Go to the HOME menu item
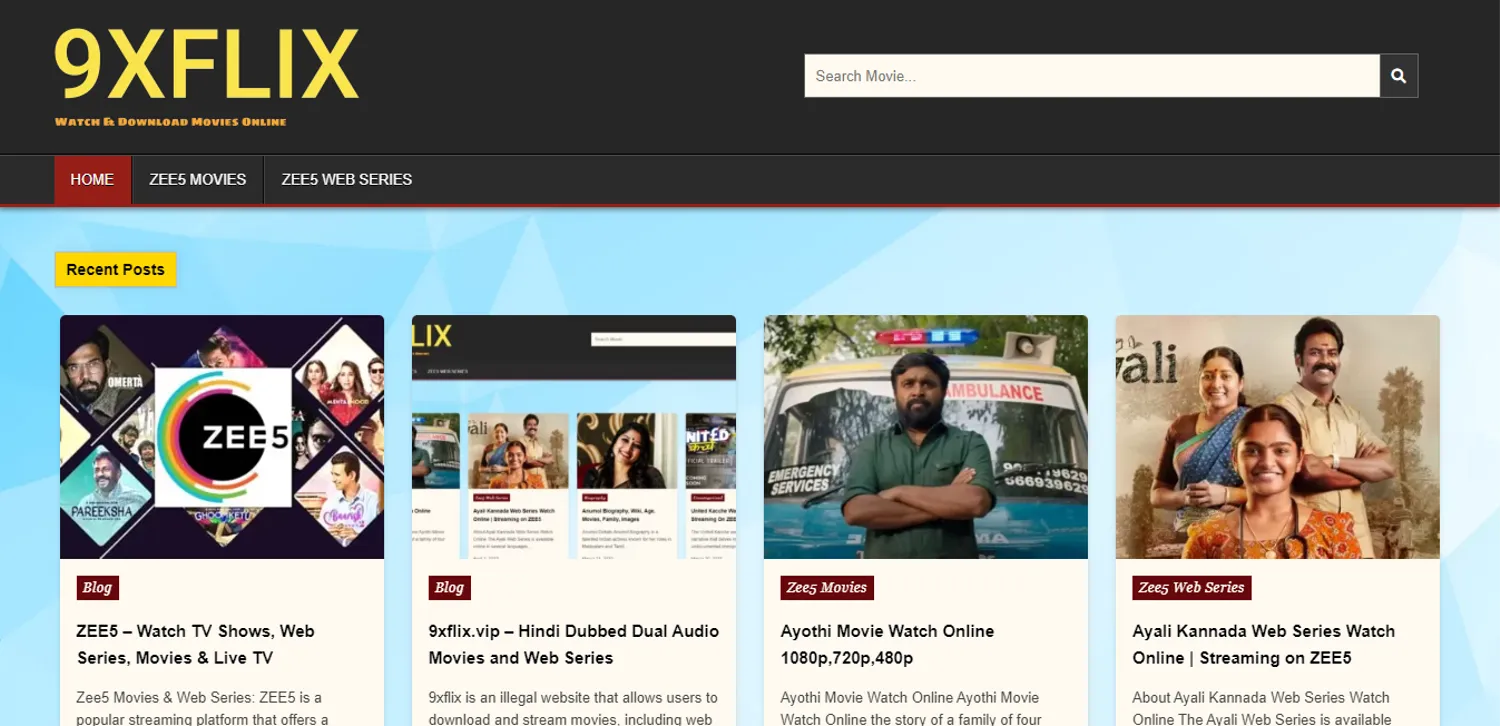The image size is (1500, 726). [x=92, y=180]
